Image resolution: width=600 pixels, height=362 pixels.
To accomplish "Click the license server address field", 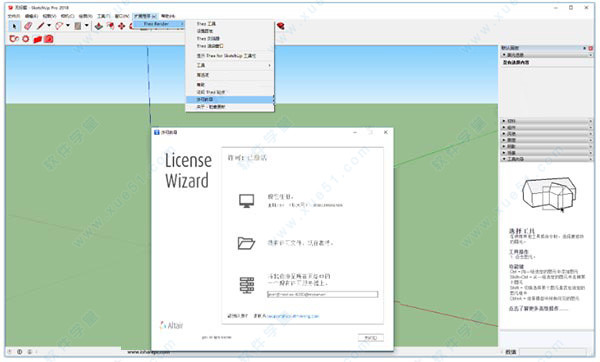I will pos(322,294).
